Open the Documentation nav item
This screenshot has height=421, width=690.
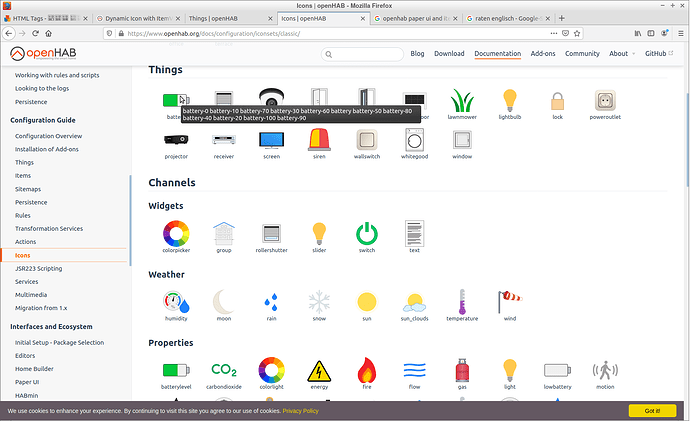(x=497, y=53)
